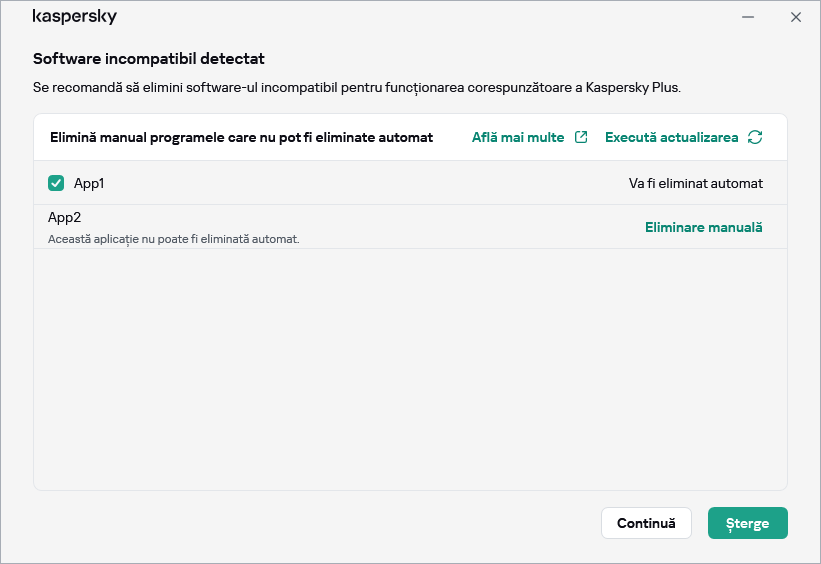Click the empty area below the app list
This screenshot has width=821, height=564.
pyautogui.click(x=410, y=370)
